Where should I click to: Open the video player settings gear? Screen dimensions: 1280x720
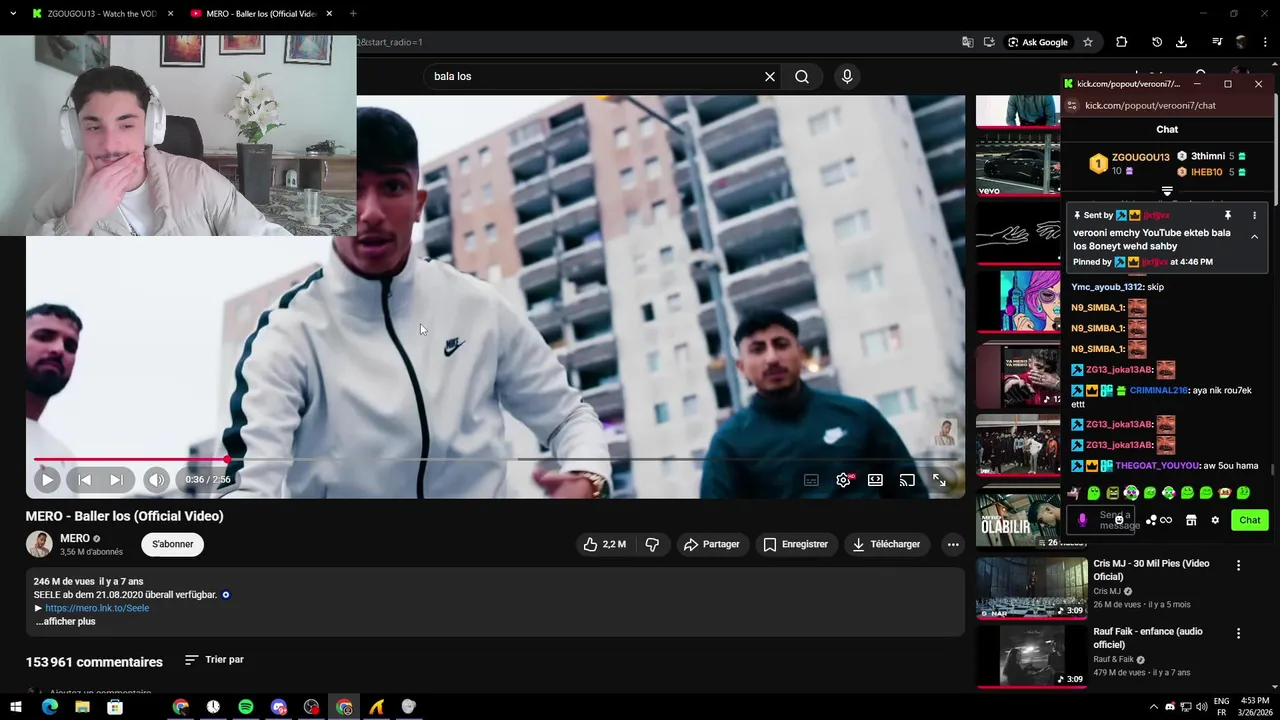tap(843, 480)
